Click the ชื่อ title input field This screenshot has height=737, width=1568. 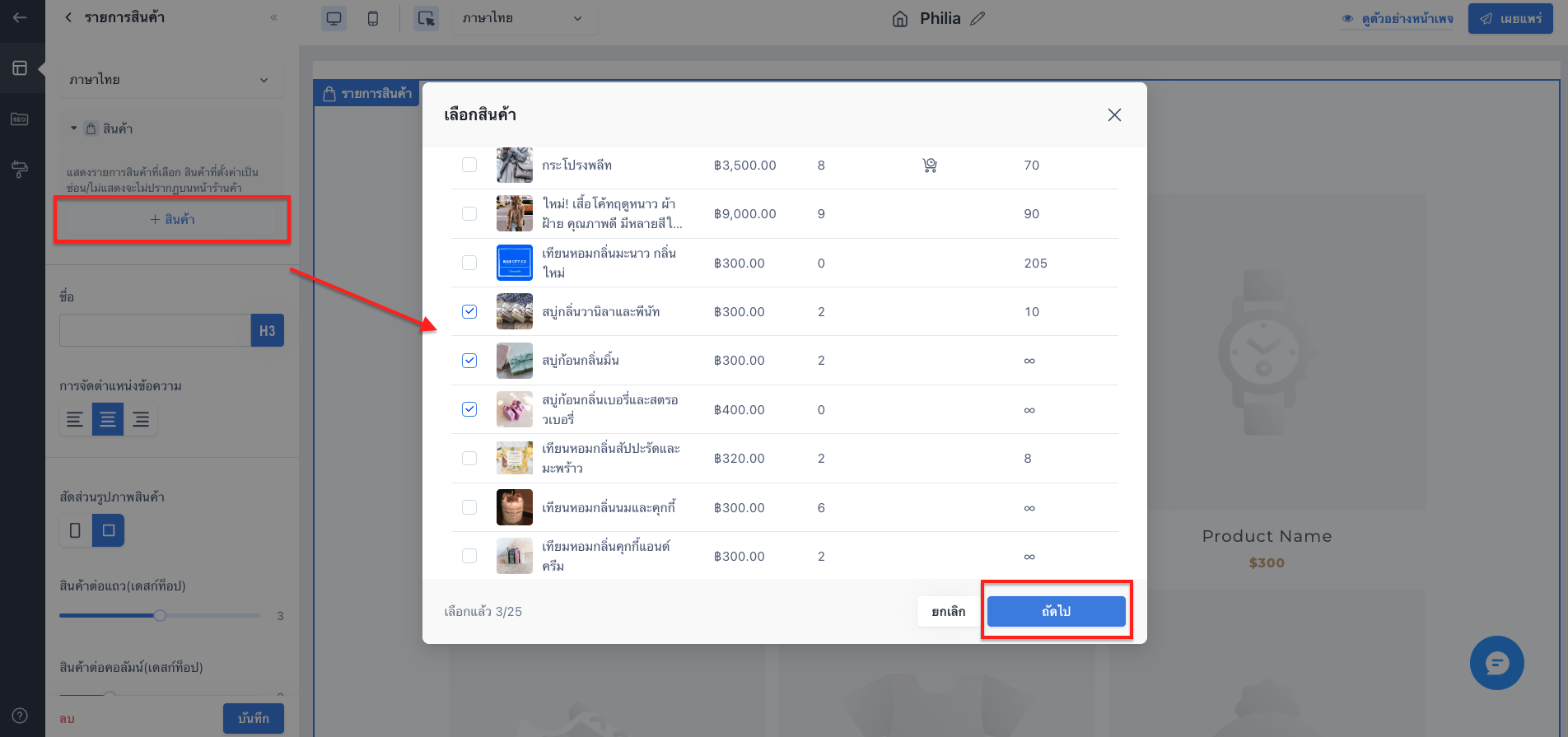pyautogui.click(x=155, y=330)
